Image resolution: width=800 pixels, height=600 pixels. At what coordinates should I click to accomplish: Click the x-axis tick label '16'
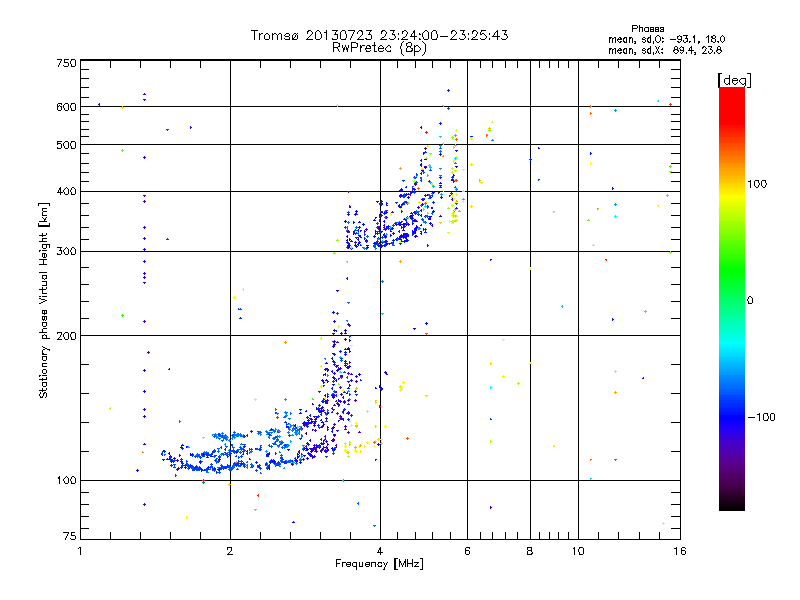pyautogui.click(x=680, y=551)
